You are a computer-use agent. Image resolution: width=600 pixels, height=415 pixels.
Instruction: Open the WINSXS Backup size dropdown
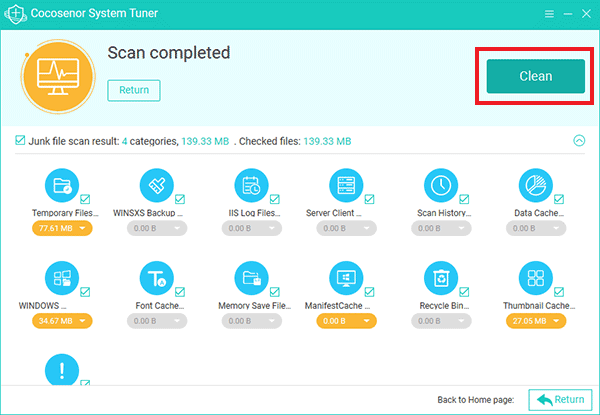coord(157,228)
